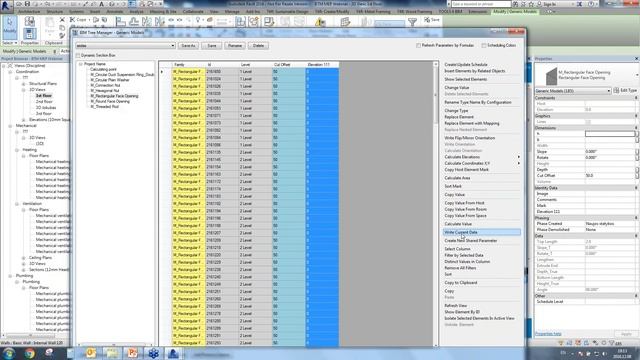This screenshot has width=640, height=360.
Task: Choose Change Type menu item
Action: (x=456, y=111)
